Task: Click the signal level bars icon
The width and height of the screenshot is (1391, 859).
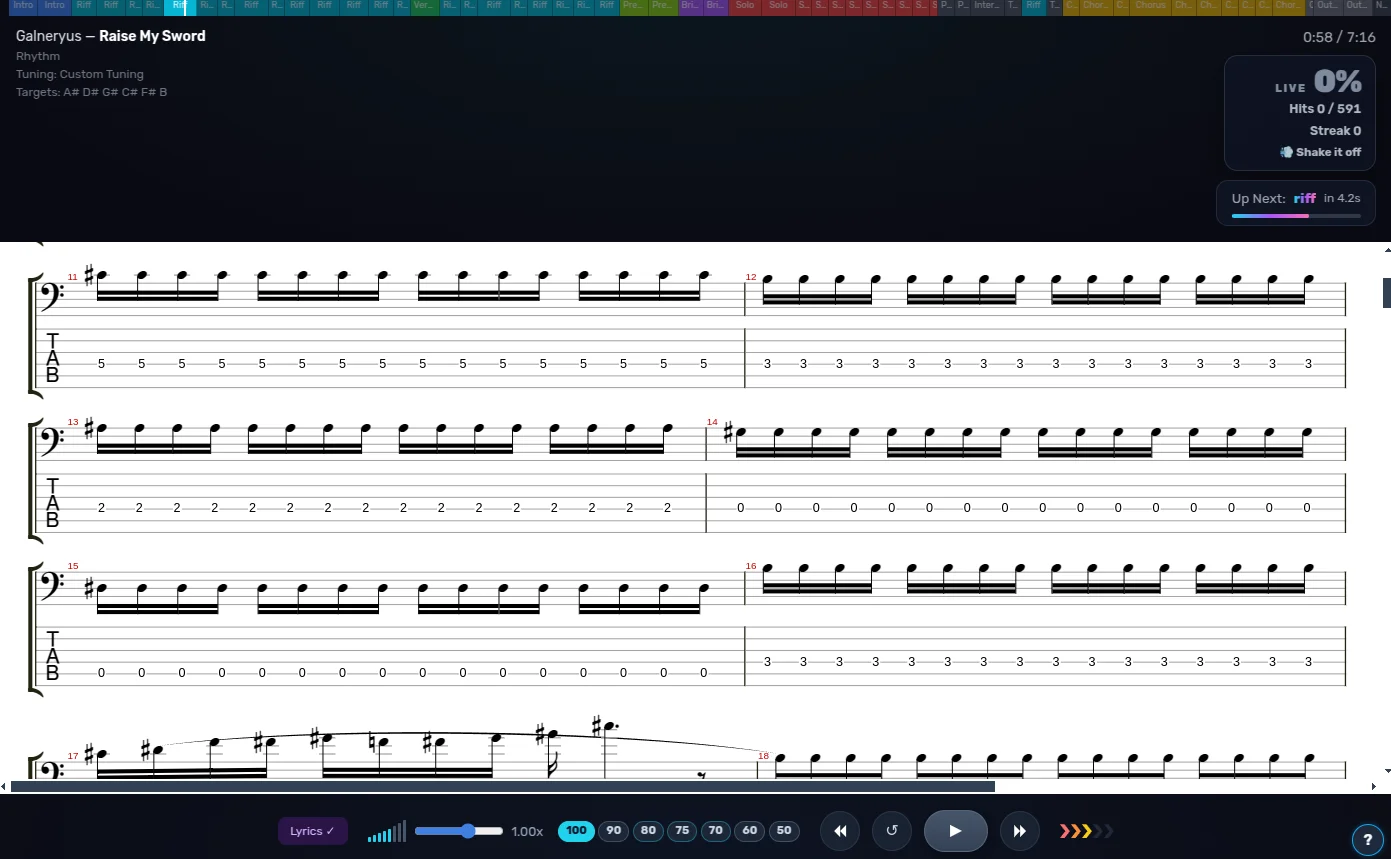Action: point(386,831)
